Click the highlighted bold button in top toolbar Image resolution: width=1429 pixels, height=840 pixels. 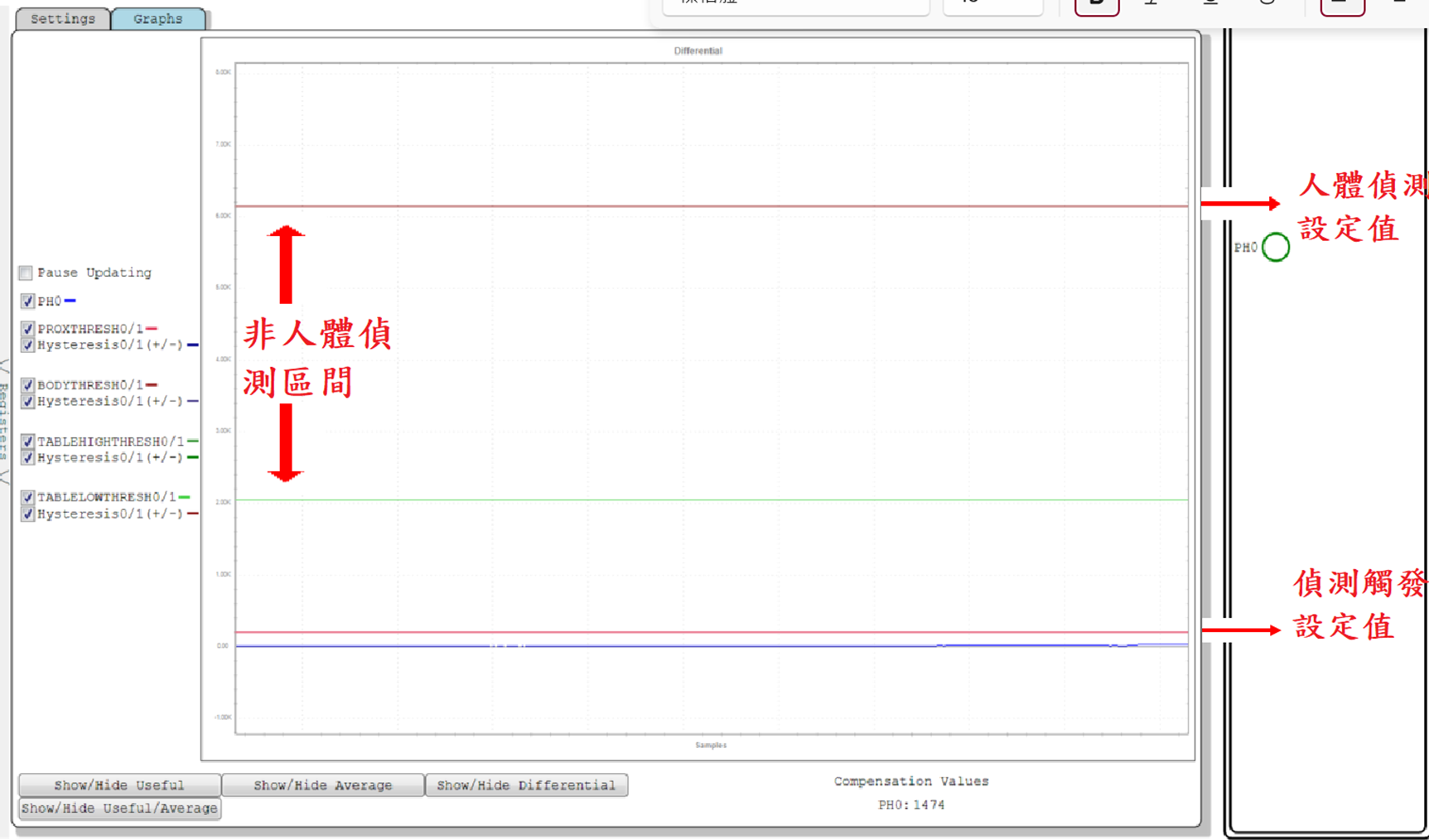[1096, 5]
